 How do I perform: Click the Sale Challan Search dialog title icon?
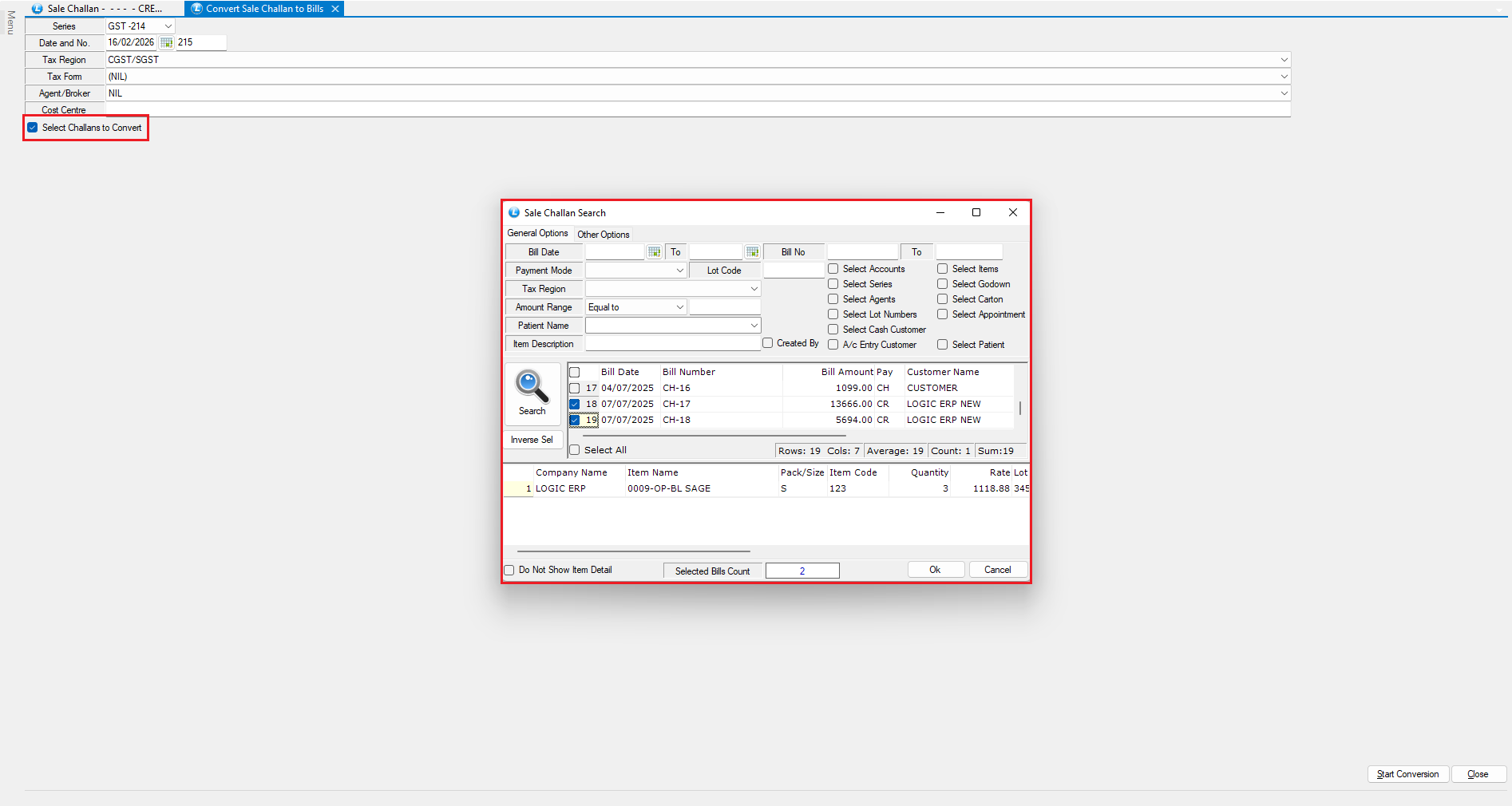(514, 213)
